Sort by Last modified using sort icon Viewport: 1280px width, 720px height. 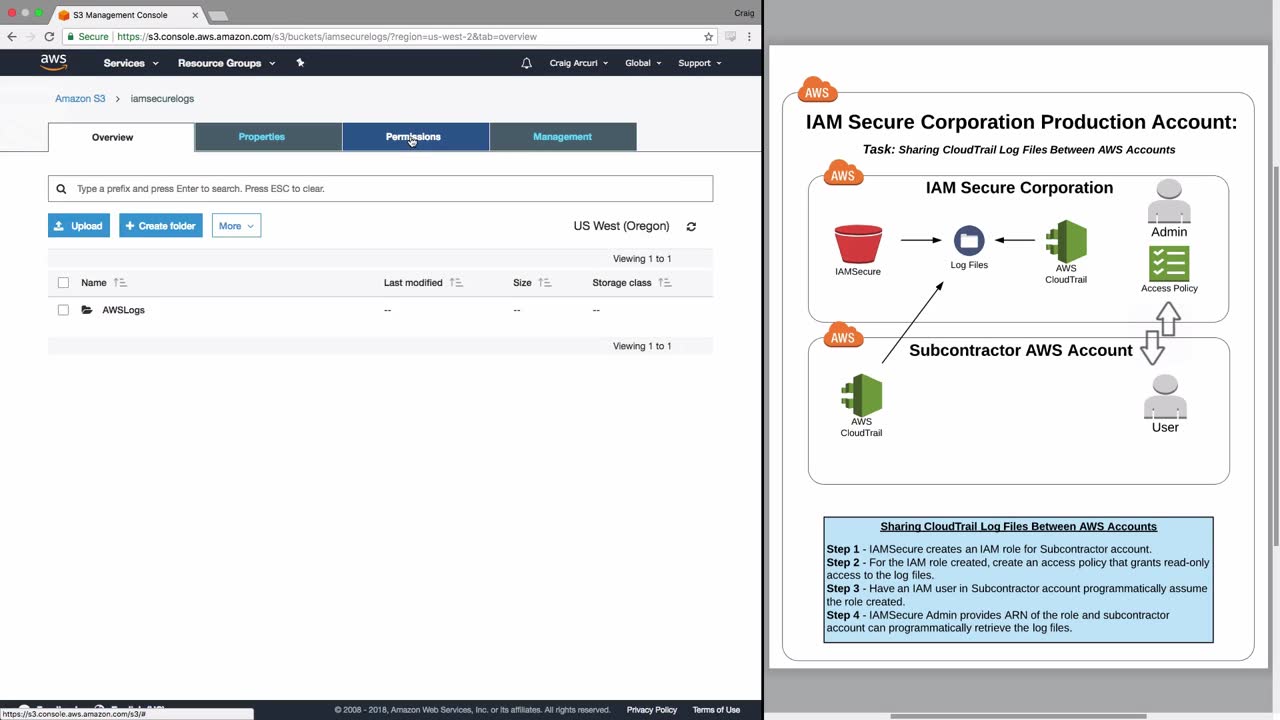click(x=456, y=283)
